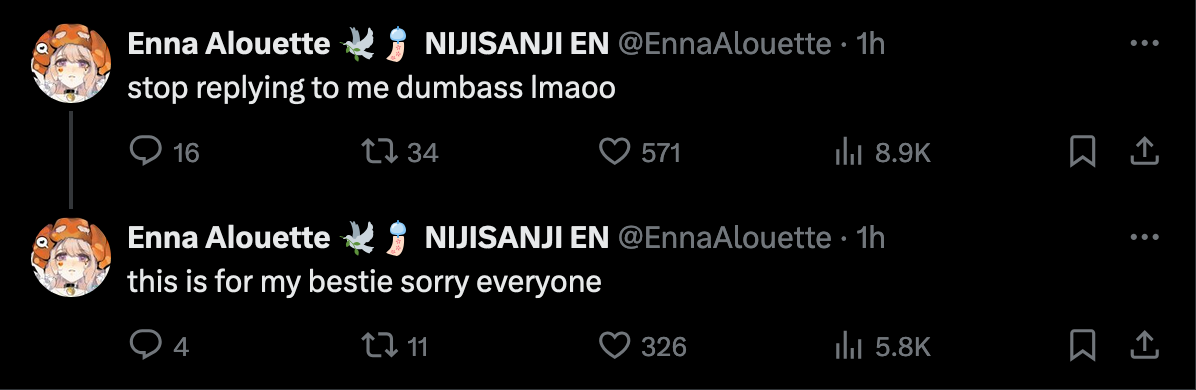Share the second tweet via share icon

click(1144, 346)
